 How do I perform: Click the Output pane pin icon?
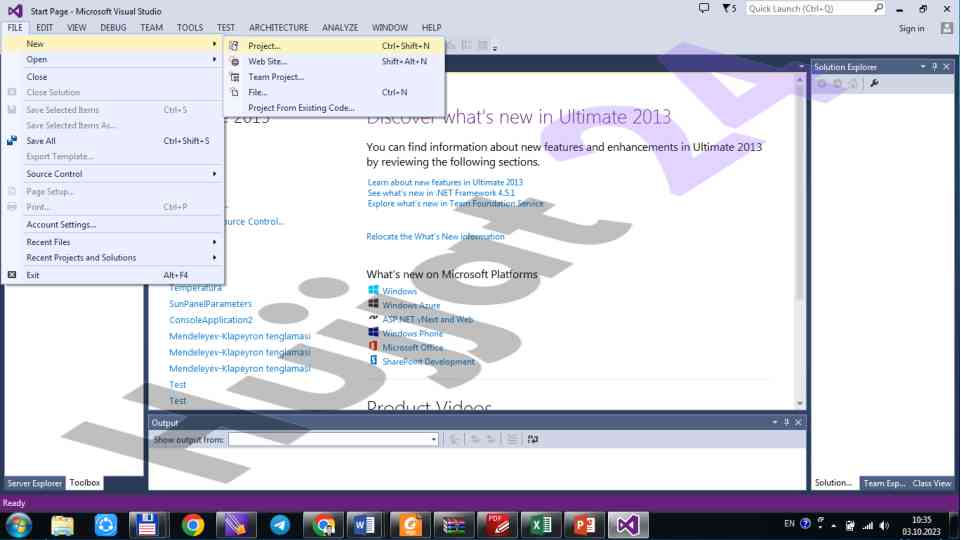coord(786,422)
